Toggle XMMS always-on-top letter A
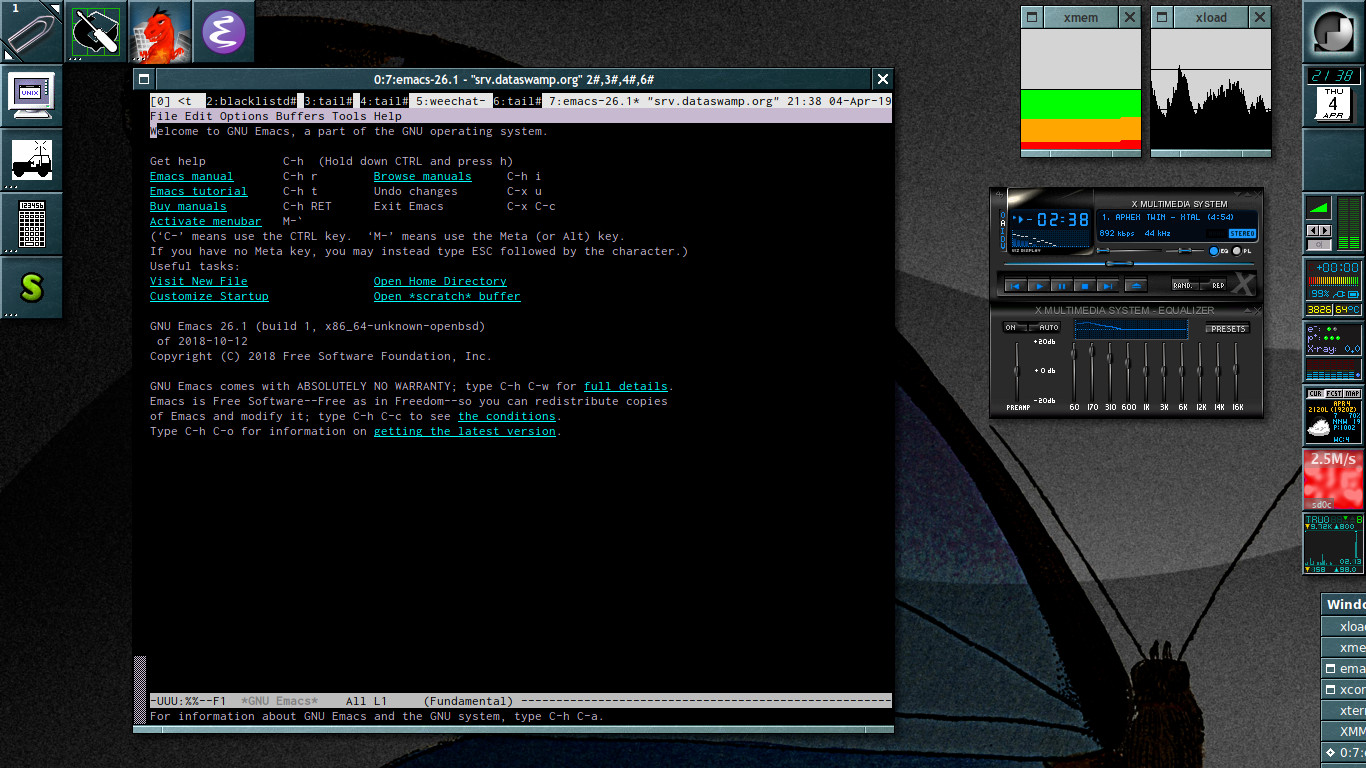 coord(1003,223)
